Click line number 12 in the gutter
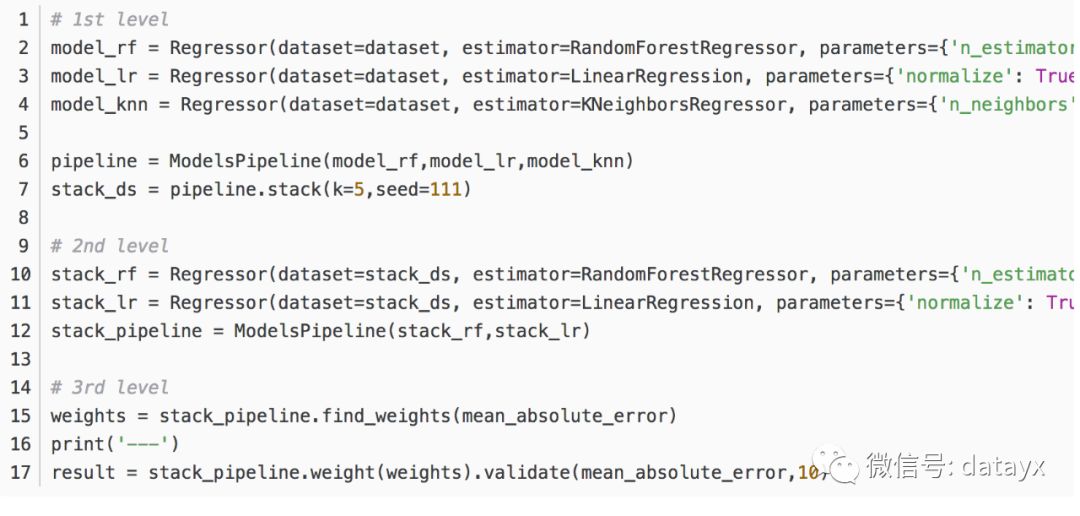 (x=21, y=330)
